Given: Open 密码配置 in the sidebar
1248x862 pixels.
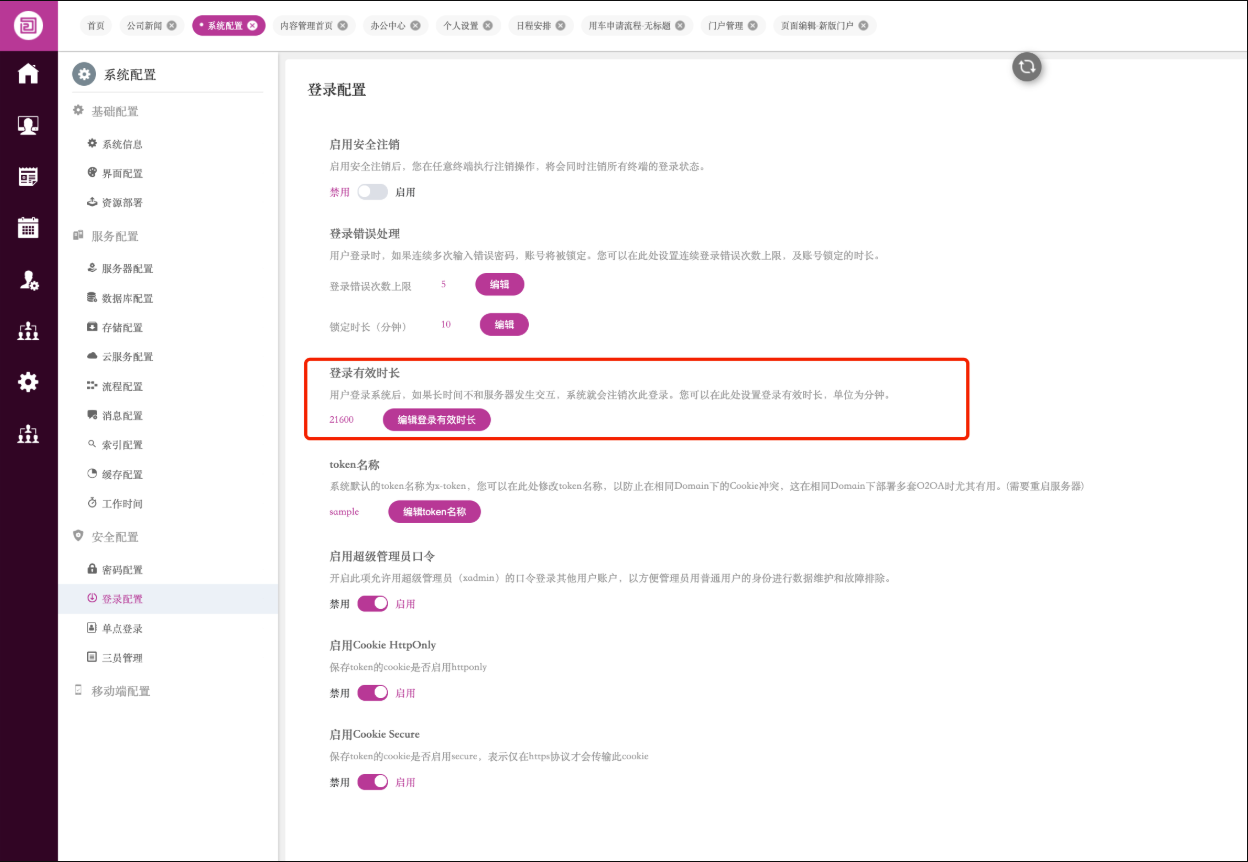Looking at the screenshot, I should coord(122,570).
